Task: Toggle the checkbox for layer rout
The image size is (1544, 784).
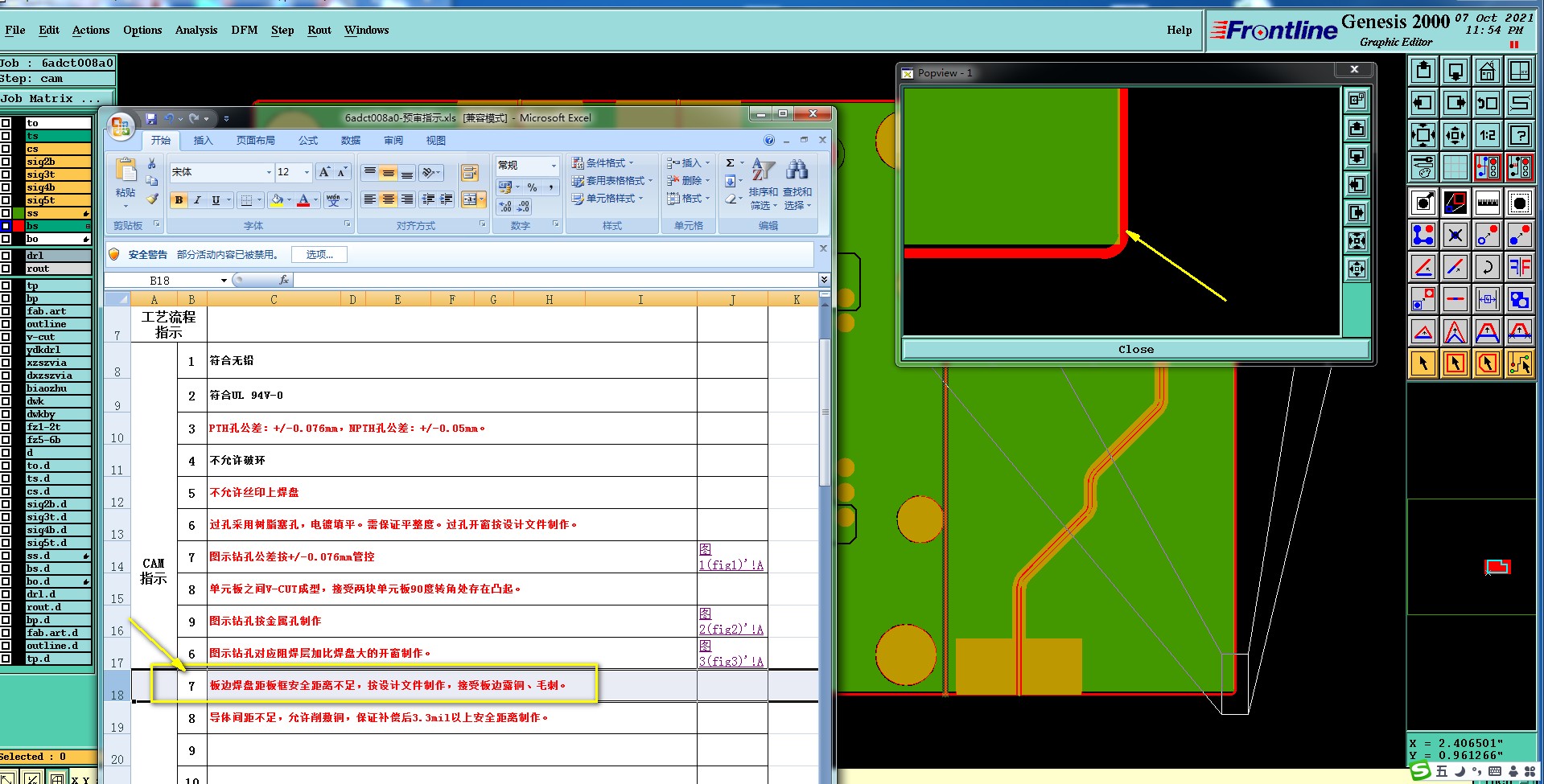Action: click(6, 269)
